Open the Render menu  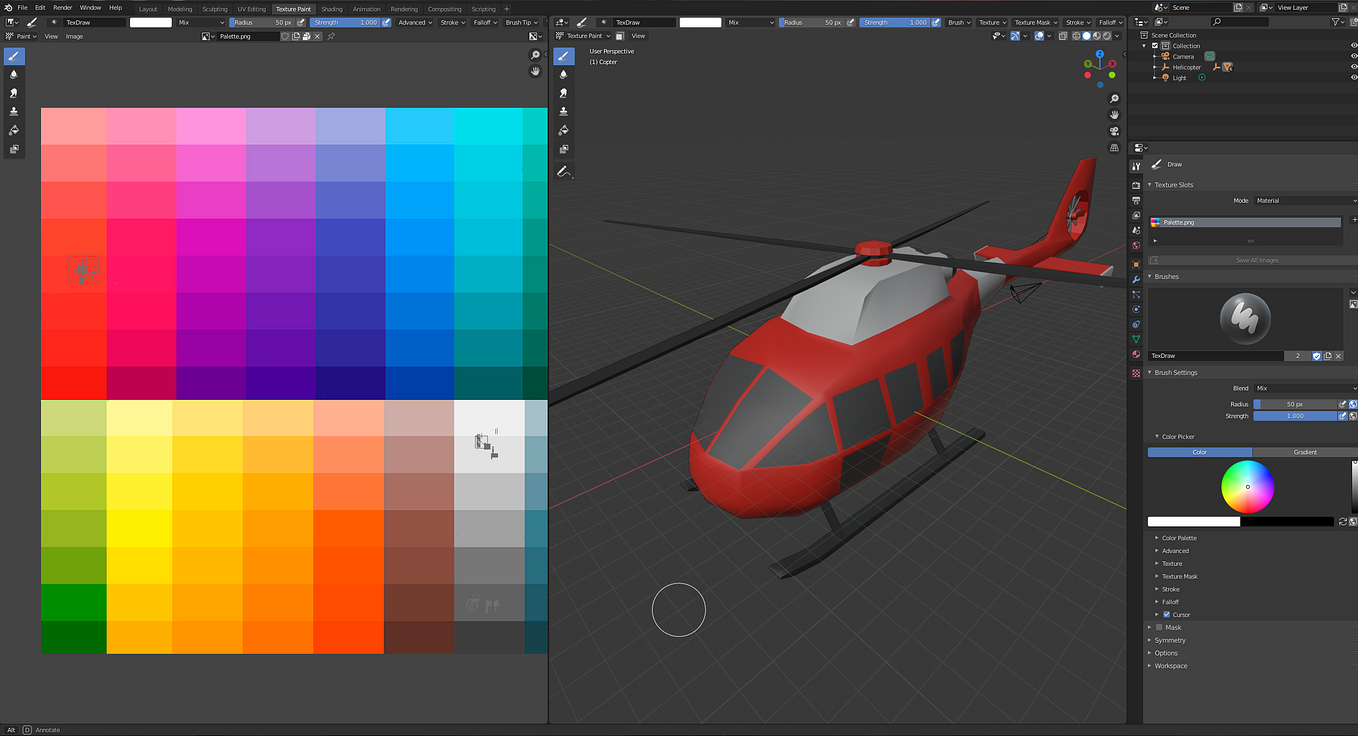62,7
